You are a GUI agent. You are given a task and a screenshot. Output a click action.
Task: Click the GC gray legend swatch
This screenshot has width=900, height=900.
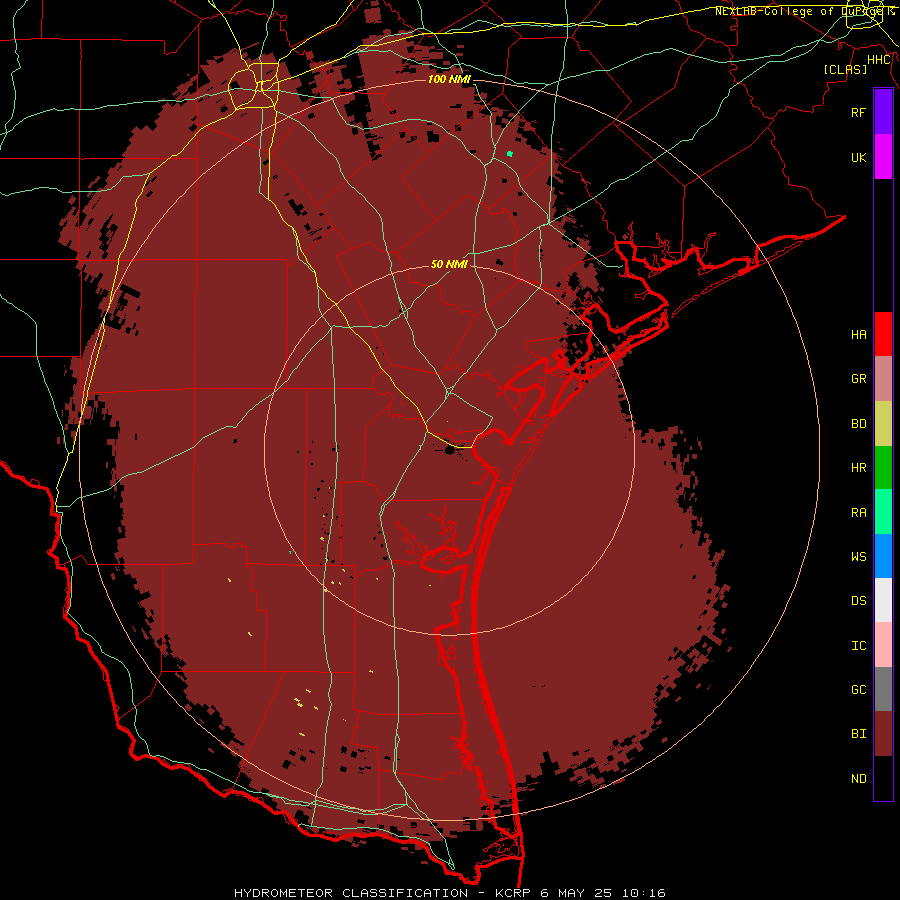point(883,689)
